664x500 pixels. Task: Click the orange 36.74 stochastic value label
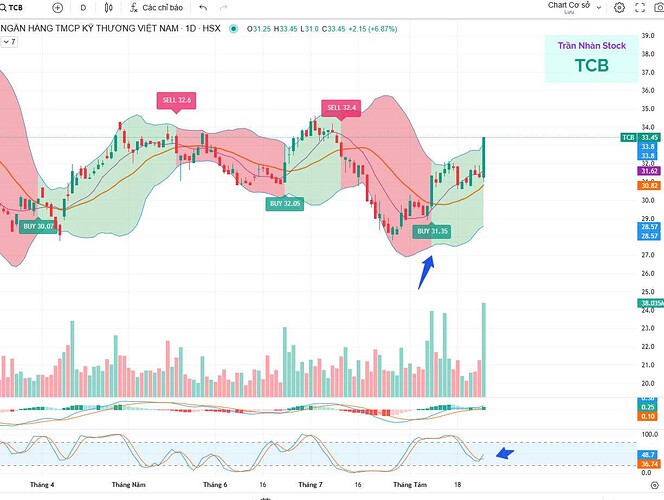point(649,464)
